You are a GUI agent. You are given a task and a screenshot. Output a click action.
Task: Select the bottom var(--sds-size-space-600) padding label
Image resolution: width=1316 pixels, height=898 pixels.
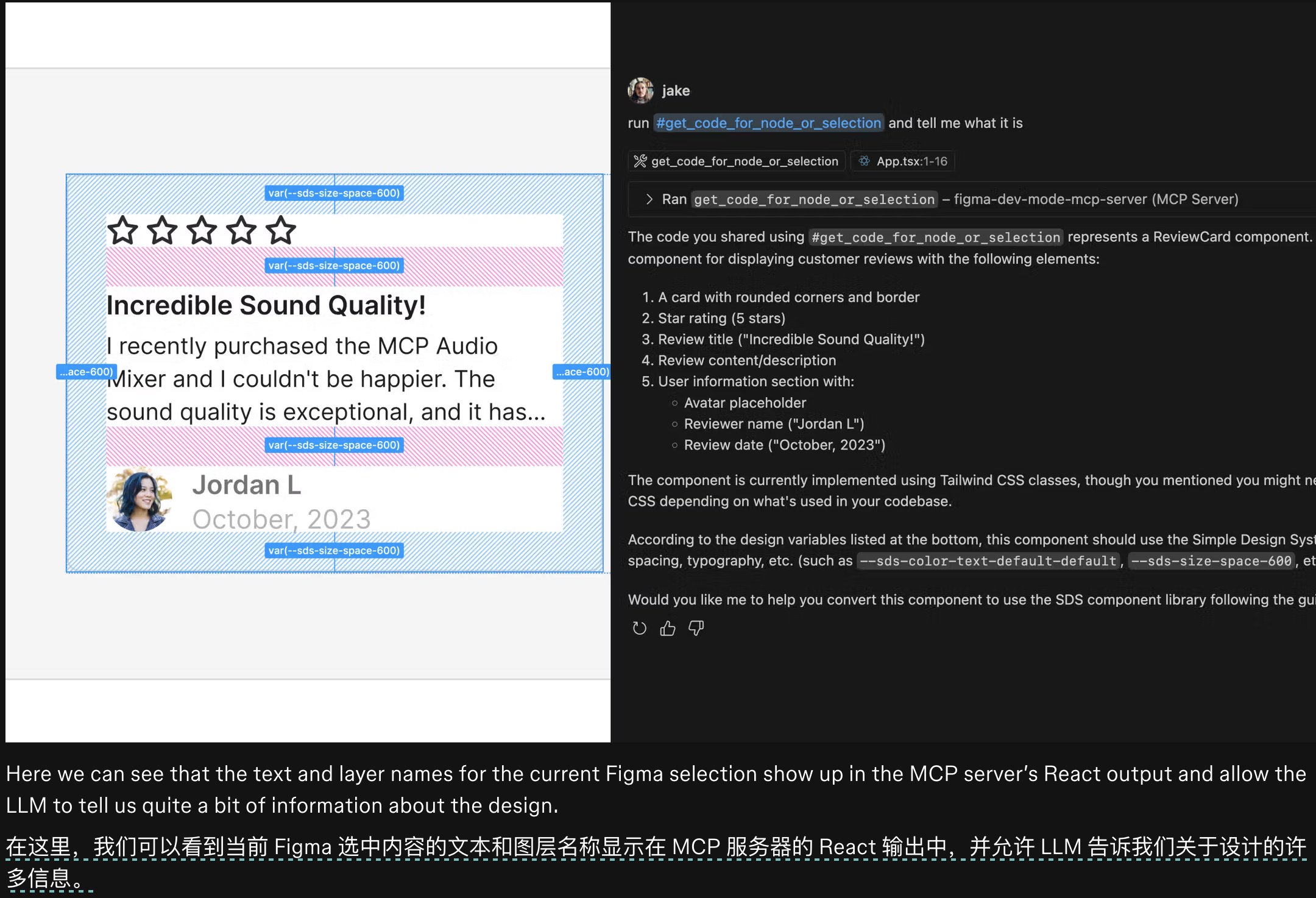pyautogui.click(x=334, y=550)
